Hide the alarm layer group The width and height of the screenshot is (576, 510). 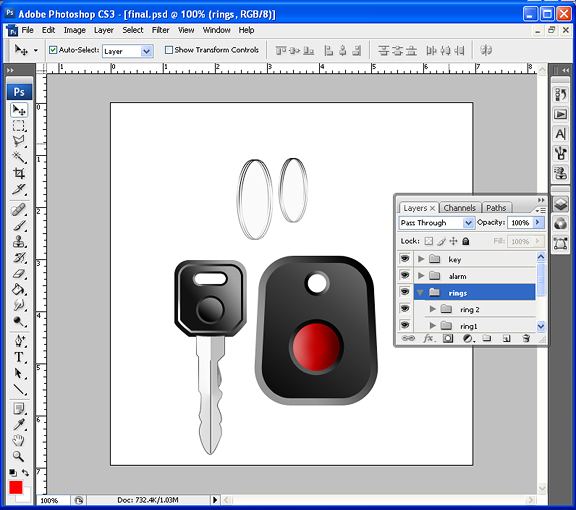pos(405,275)
